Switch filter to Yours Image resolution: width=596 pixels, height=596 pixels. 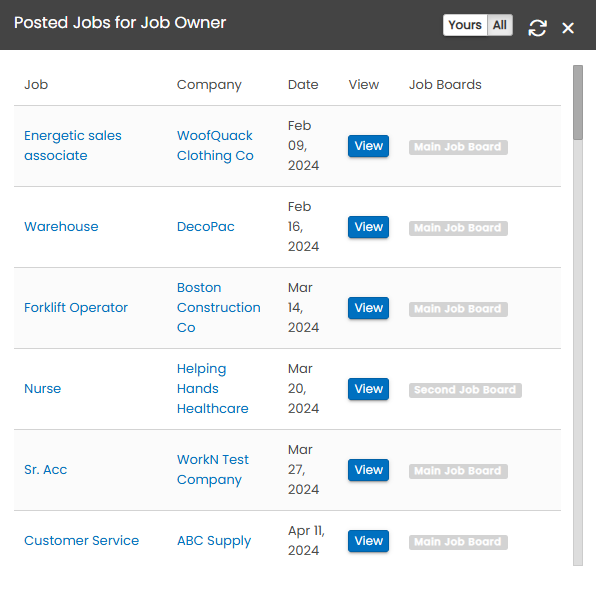pyautogui.click(x=465, y=25)
